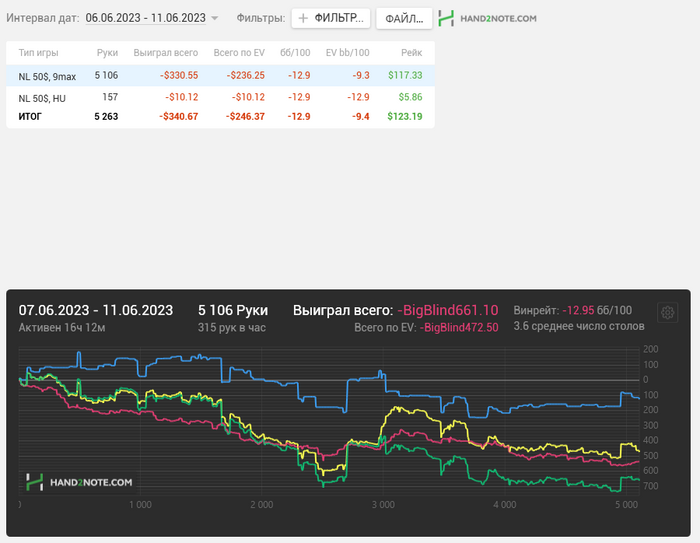The height and width of the screenshot is (543, 700).
Task: Click the 5 106 Руки graph heading
Action: click(x=233, y=310)
